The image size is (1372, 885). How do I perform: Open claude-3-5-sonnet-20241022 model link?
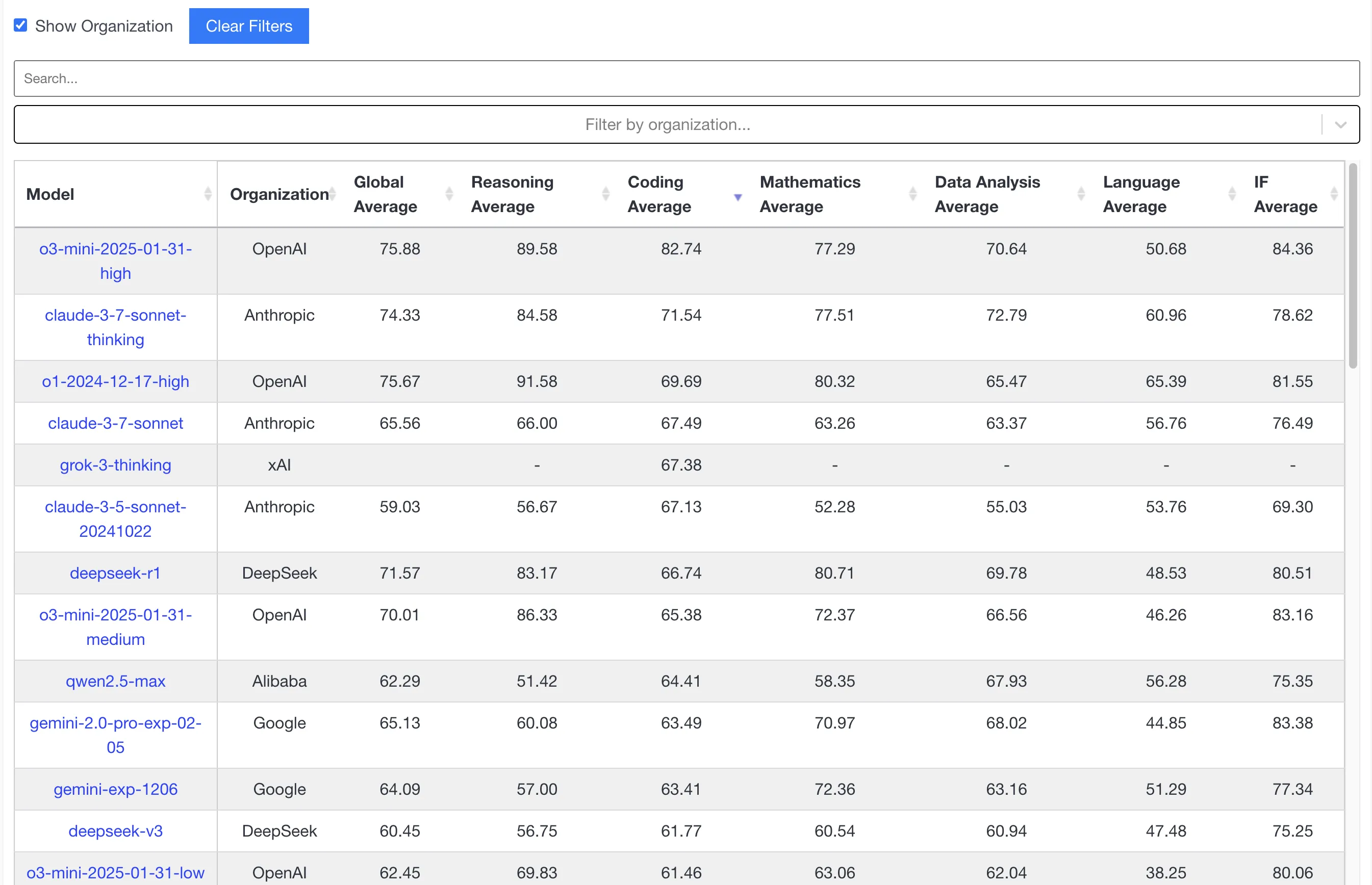116,519
